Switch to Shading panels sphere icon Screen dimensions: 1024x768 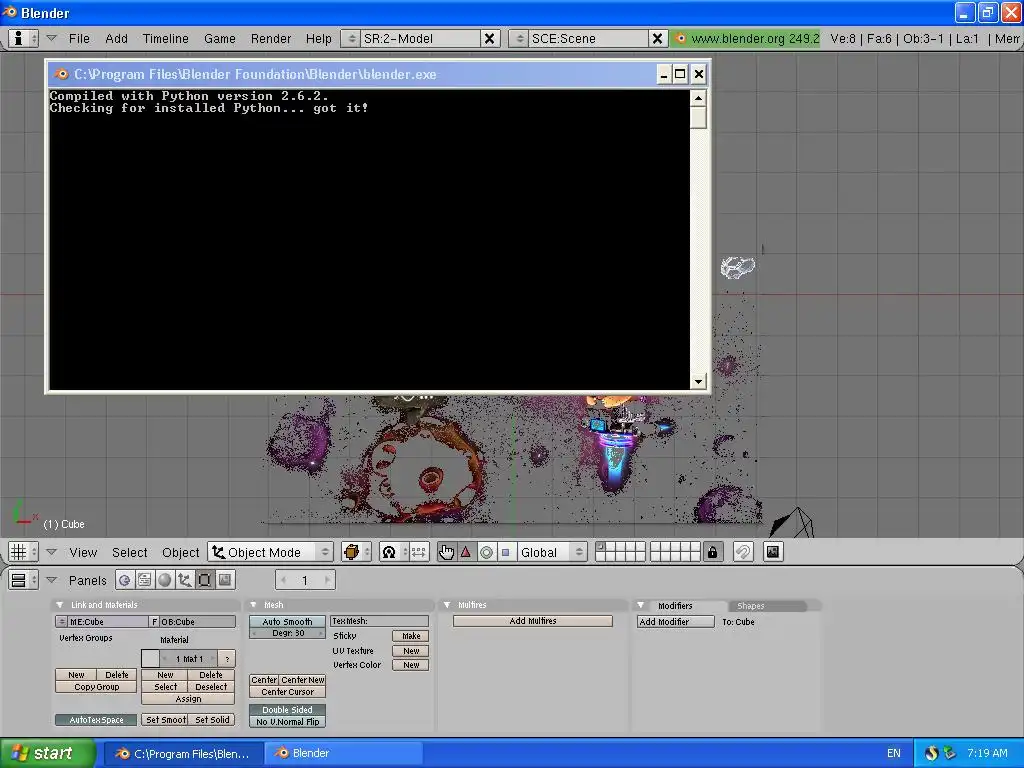point(165,580)
